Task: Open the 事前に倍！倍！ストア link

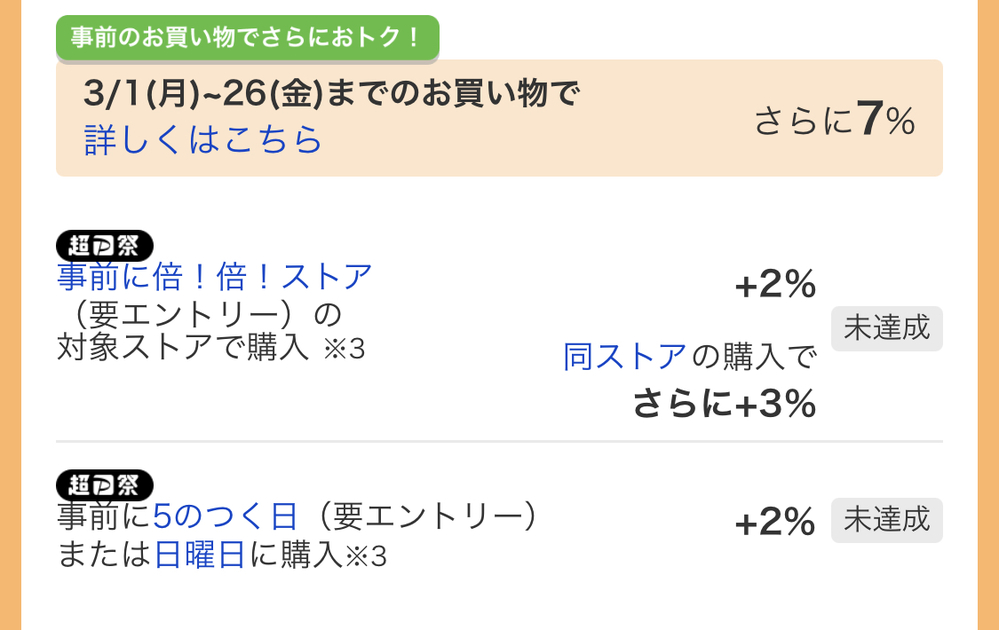Action: click(x=215, y=276)
